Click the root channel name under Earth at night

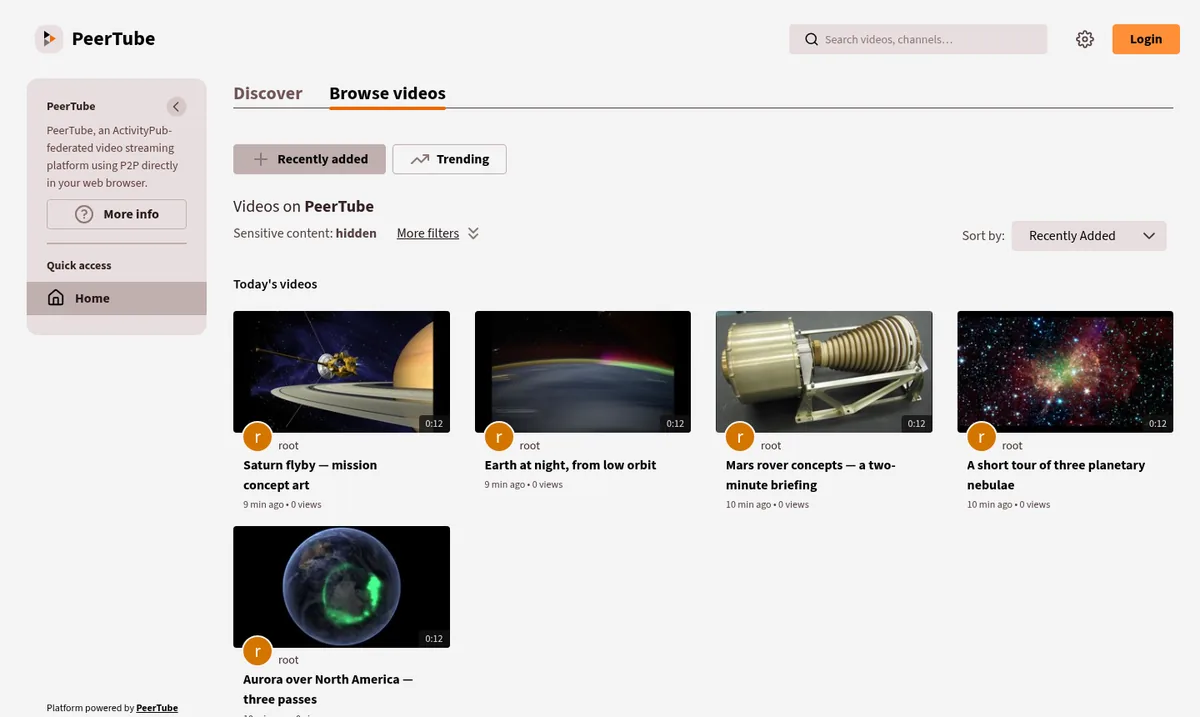click(x=530, y=446)
